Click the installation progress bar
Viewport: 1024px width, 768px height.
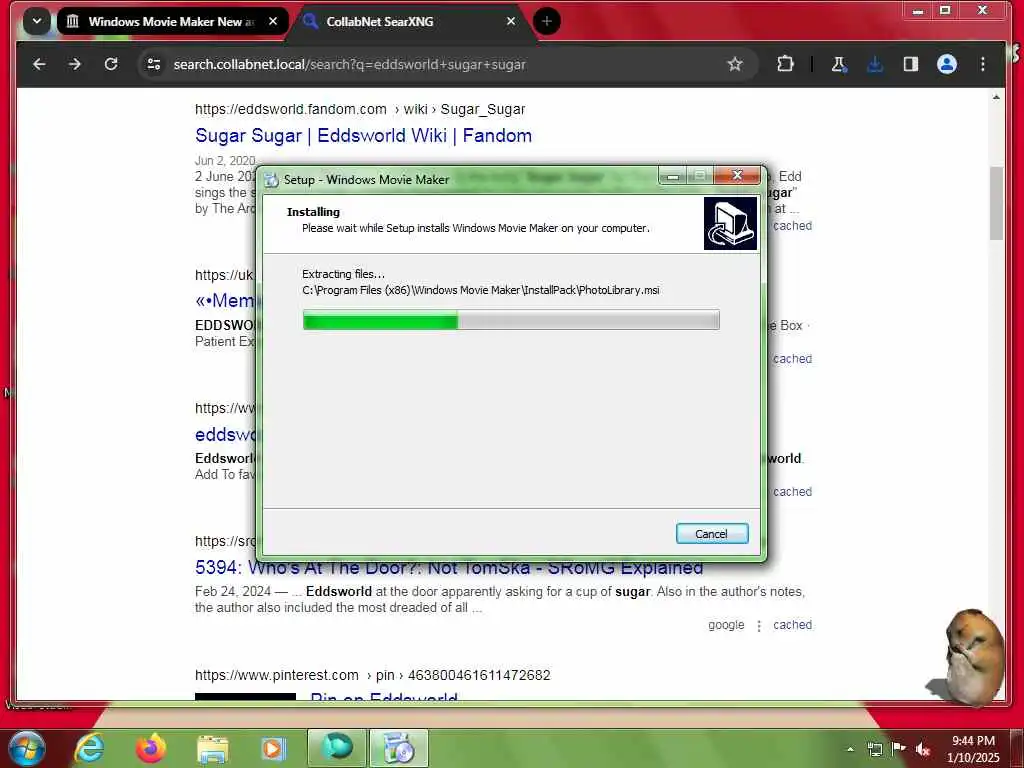pos(511,320)
